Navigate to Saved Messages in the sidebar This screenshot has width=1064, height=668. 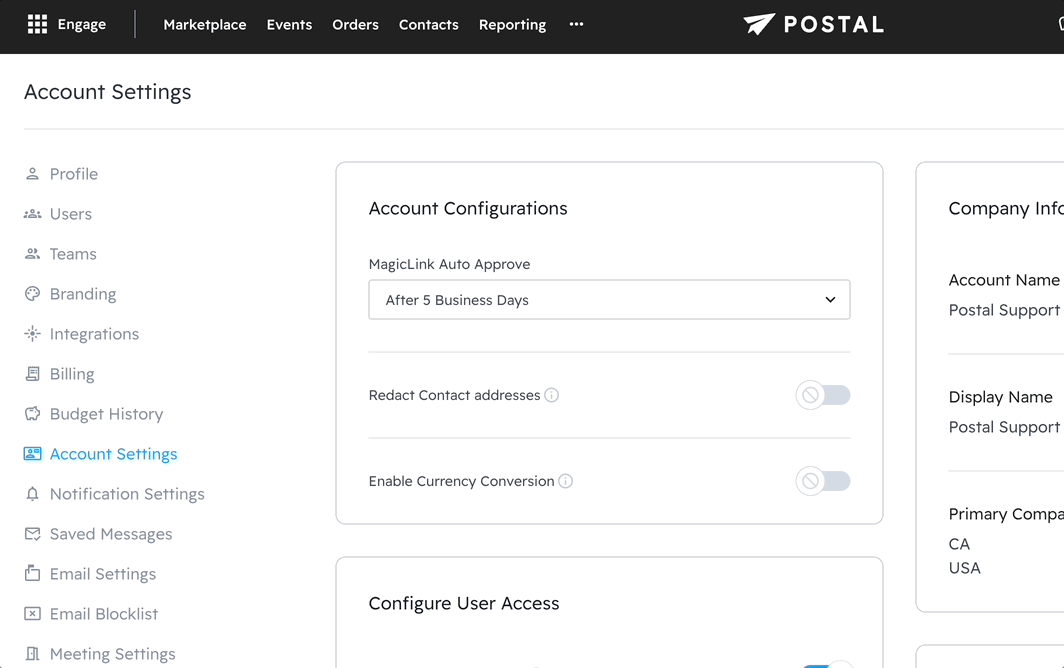tap(111, 534)
